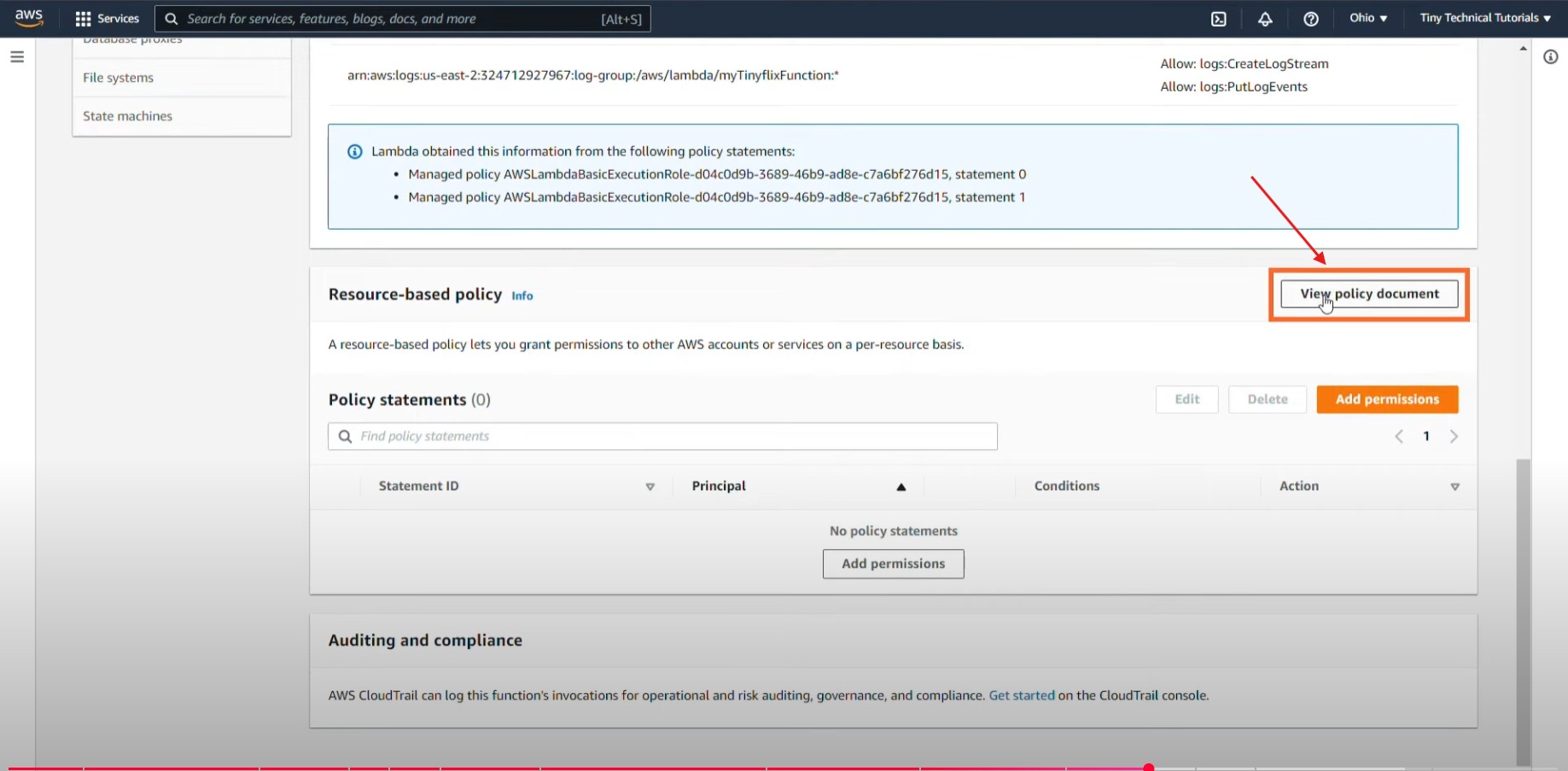Open the info panel icon at right edge
Image resolution: width=1568 pixels, height=771 pixels.
1550,57
